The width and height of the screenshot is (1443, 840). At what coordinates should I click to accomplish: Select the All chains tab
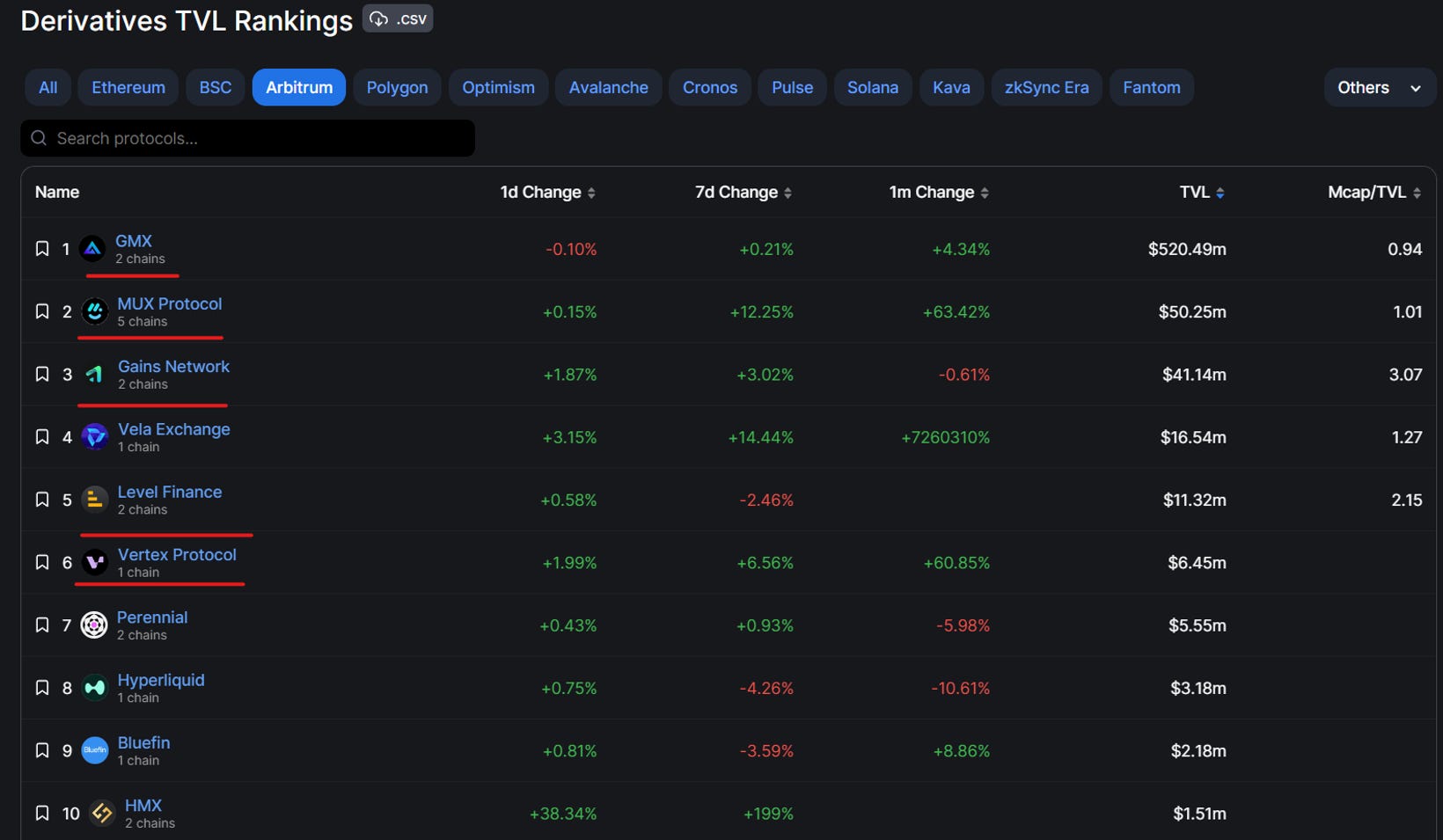pyautogui.click(x=48, y=88)
